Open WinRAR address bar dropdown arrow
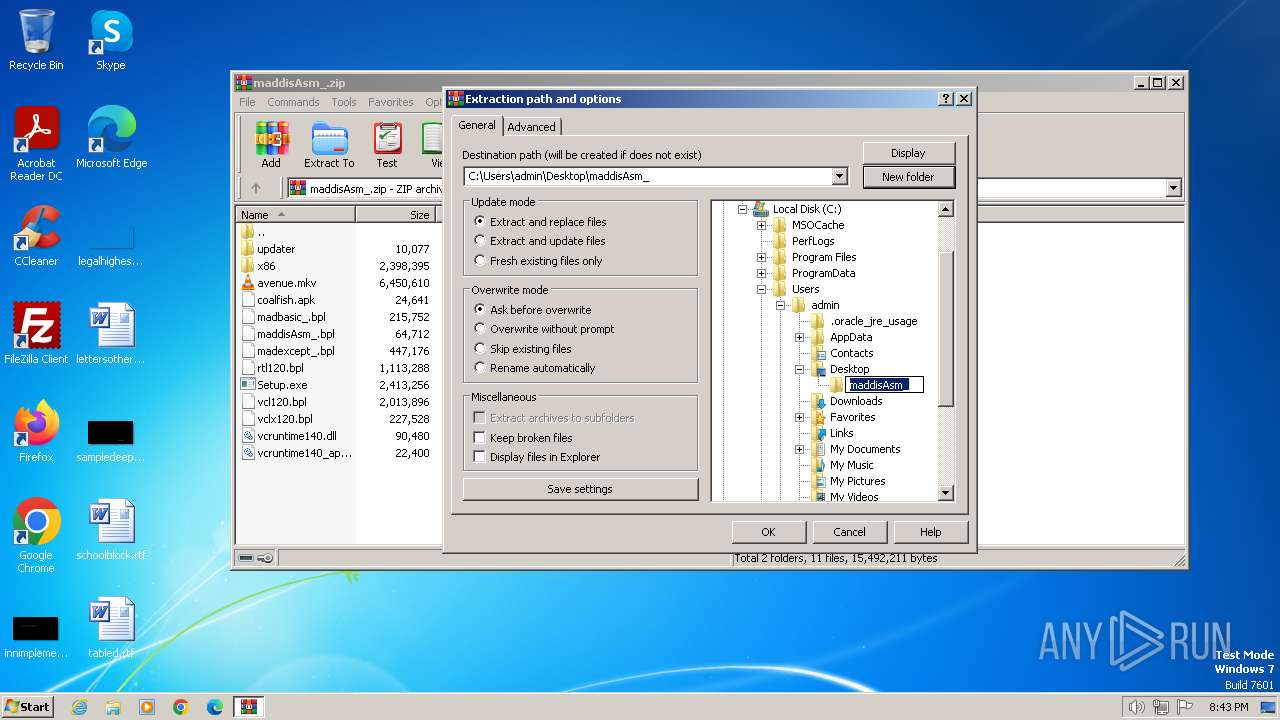The image size is (1280, 720). click(x=1173, y=188)
